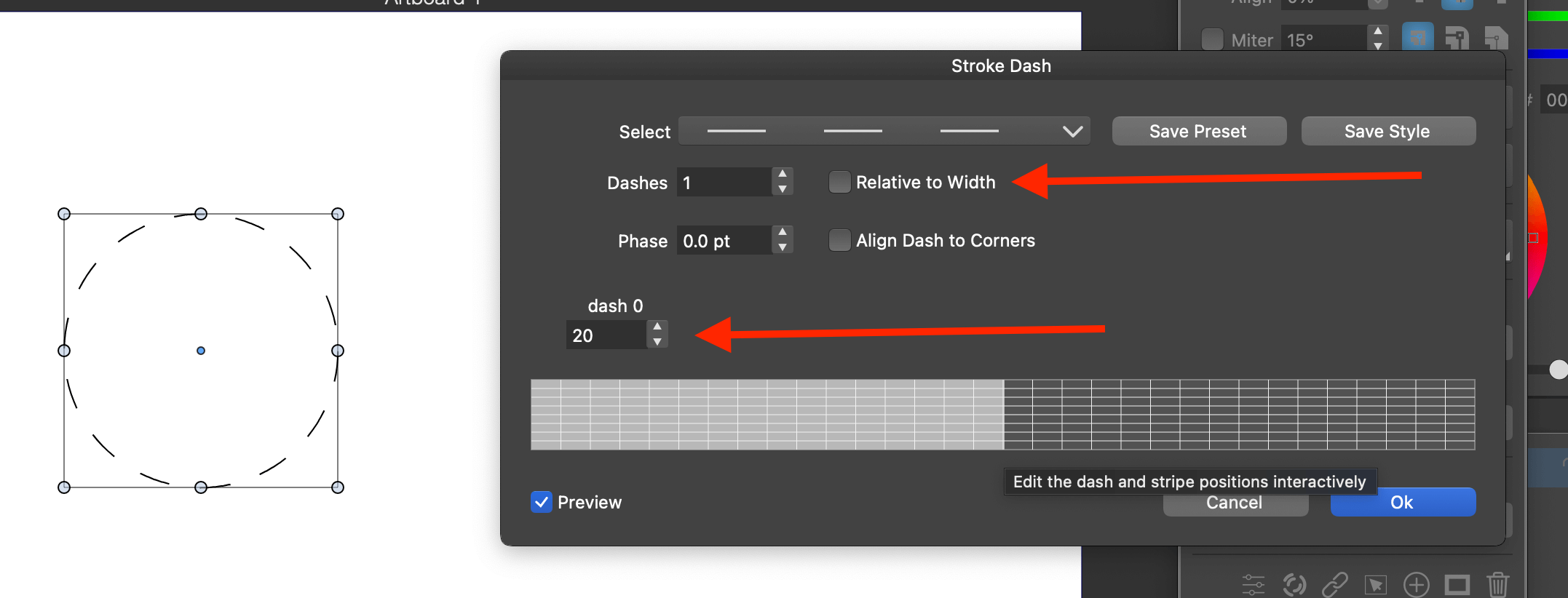
Task: Increase the Dashes count stepper
Action: point(783,175)
